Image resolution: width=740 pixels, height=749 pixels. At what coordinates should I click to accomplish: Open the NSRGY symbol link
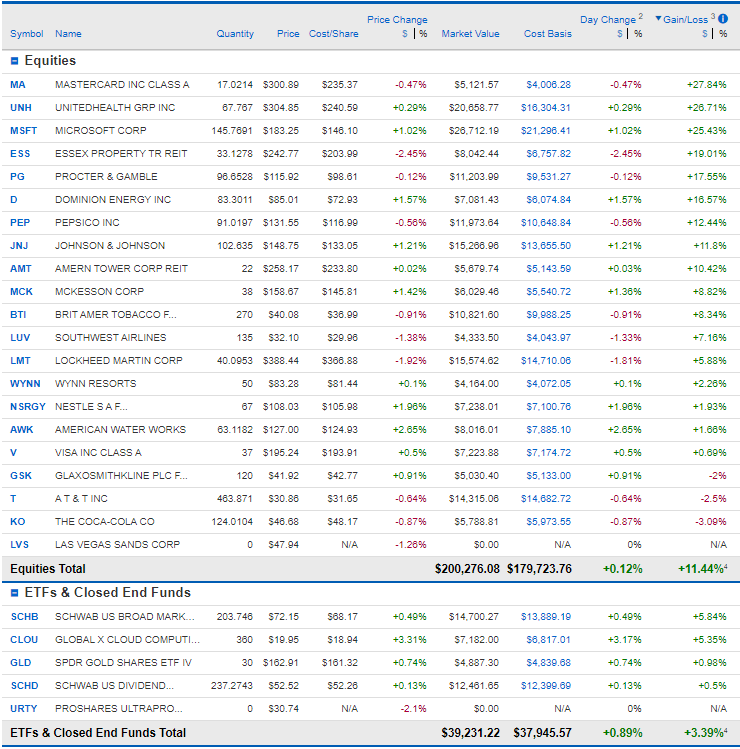[x=28, y=407]
